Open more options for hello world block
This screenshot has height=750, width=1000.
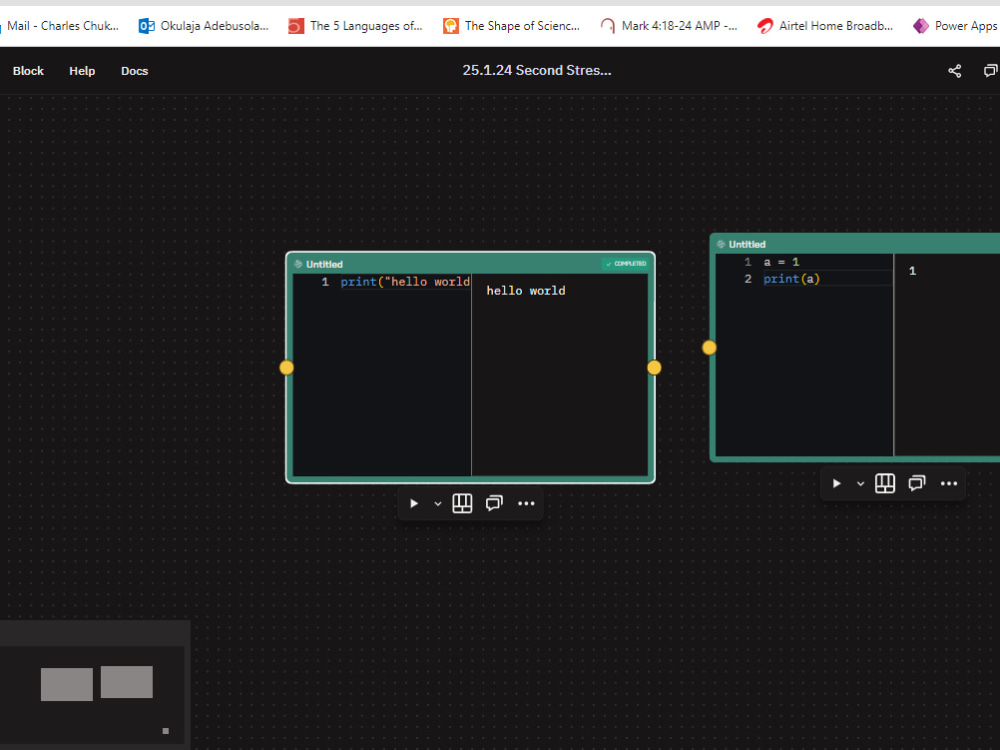[x=526, y=504]
